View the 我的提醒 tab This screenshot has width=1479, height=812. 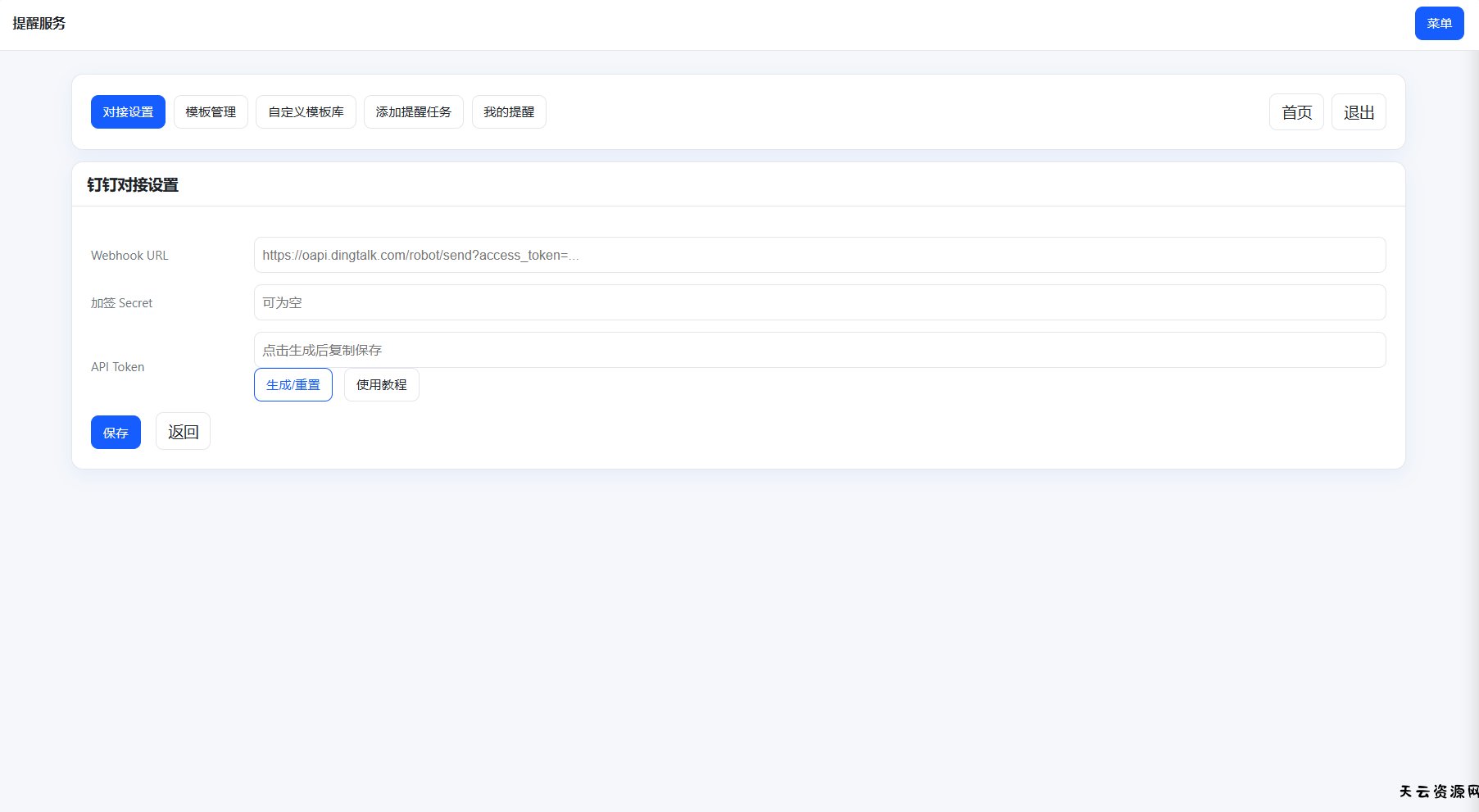(509, 112)
